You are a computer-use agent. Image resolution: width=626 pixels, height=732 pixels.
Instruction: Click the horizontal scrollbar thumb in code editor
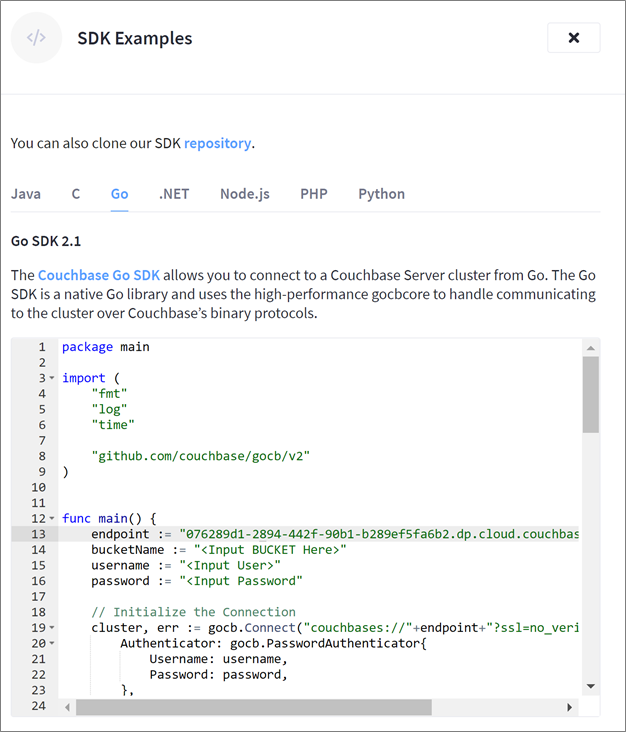(x=254, y=707)
